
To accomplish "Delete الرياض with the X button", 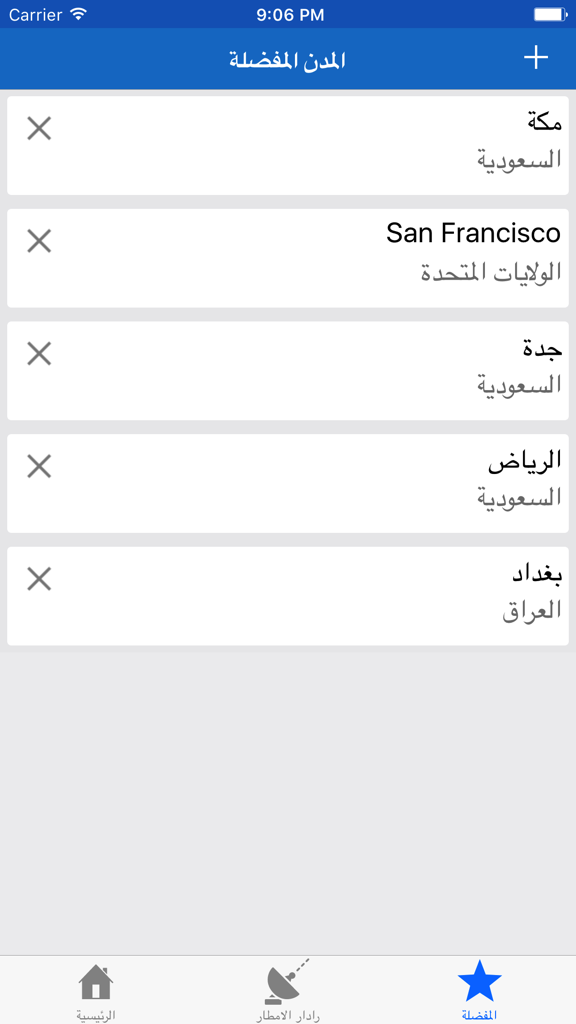I will [x=38, y=466].
